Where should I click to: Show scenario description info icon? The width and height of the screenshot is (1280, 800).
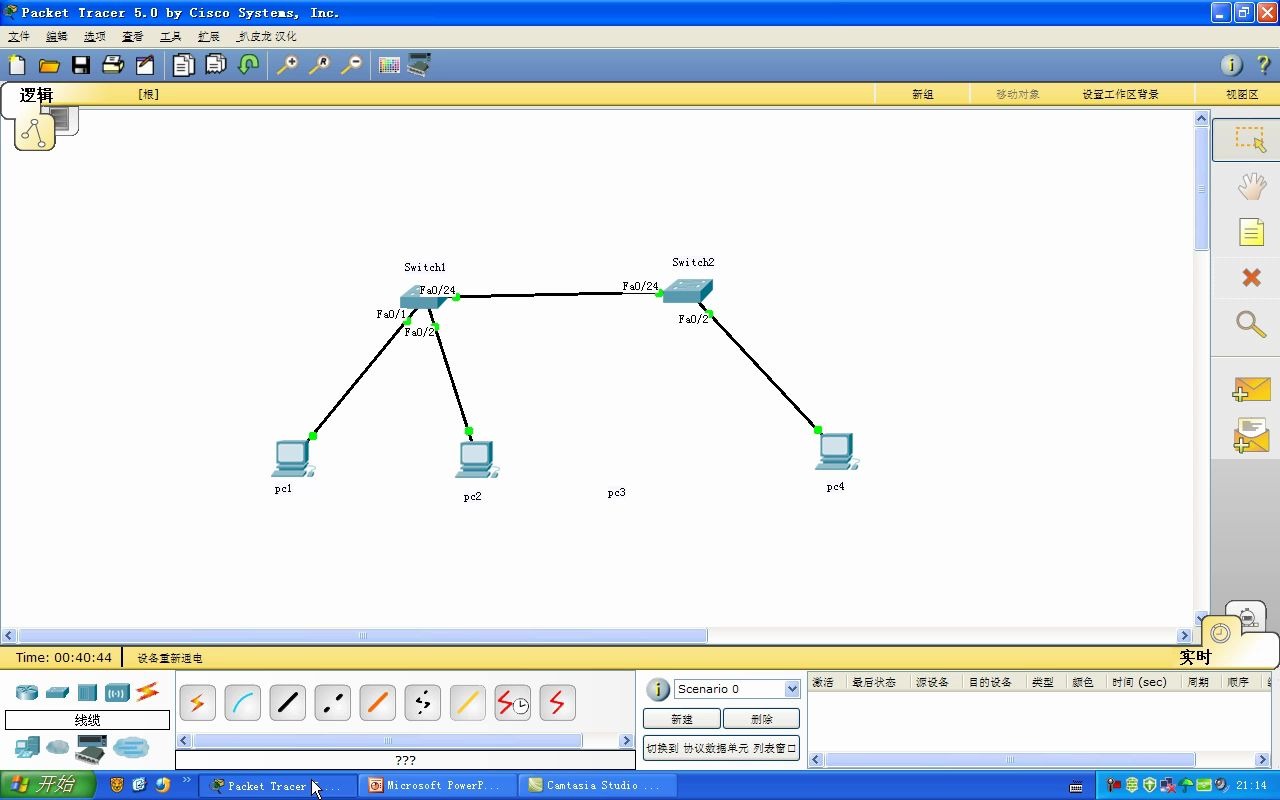[658, 689]
